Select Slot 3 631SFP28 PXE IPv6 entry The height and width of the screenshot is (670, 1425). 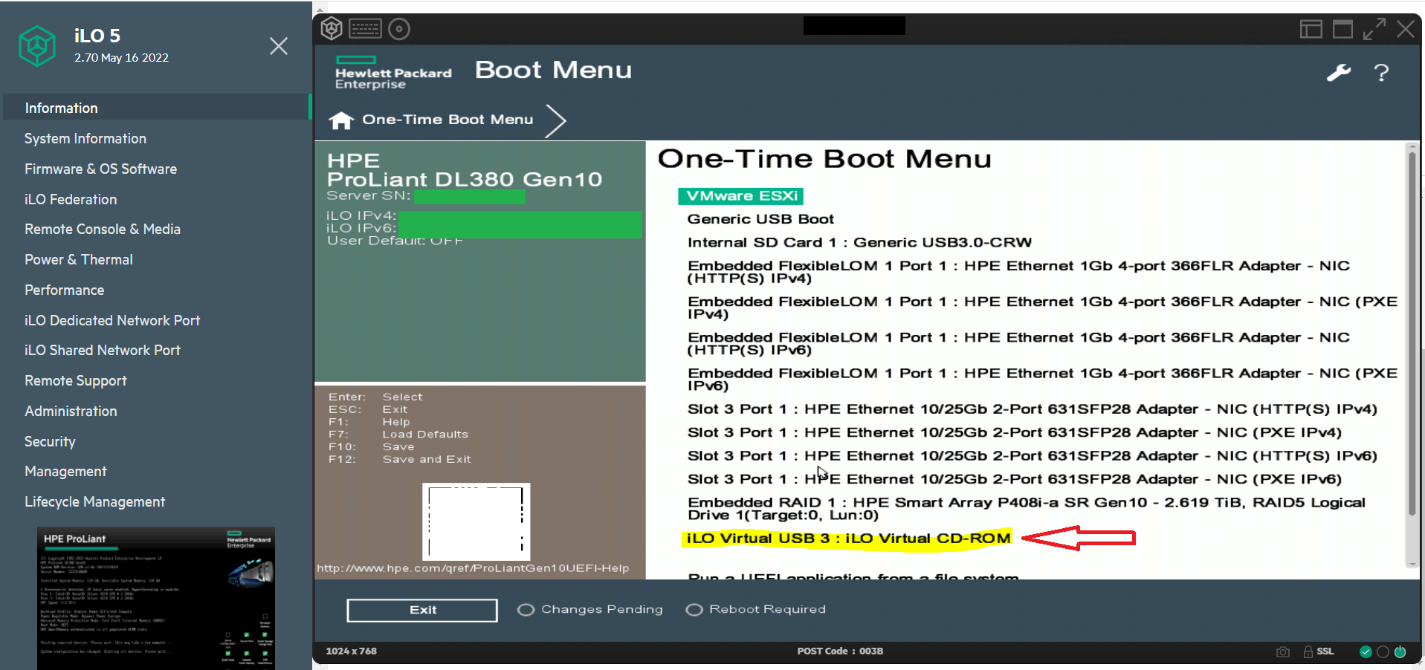pyautogui.click(x=1014, y=479)
